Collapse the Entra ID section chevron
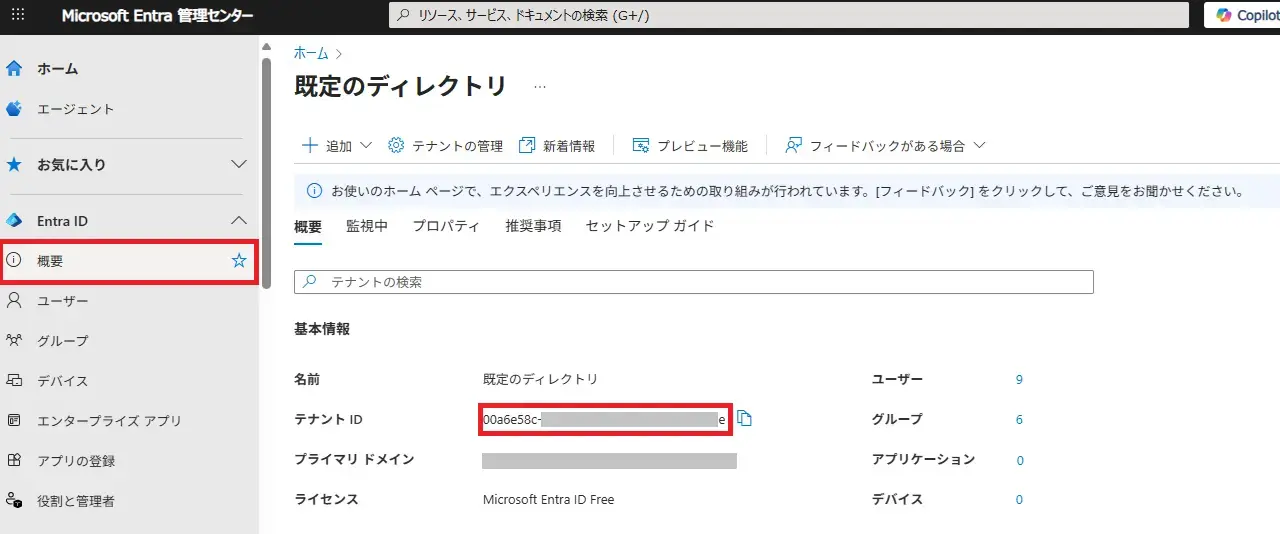 tap(238, 220)
